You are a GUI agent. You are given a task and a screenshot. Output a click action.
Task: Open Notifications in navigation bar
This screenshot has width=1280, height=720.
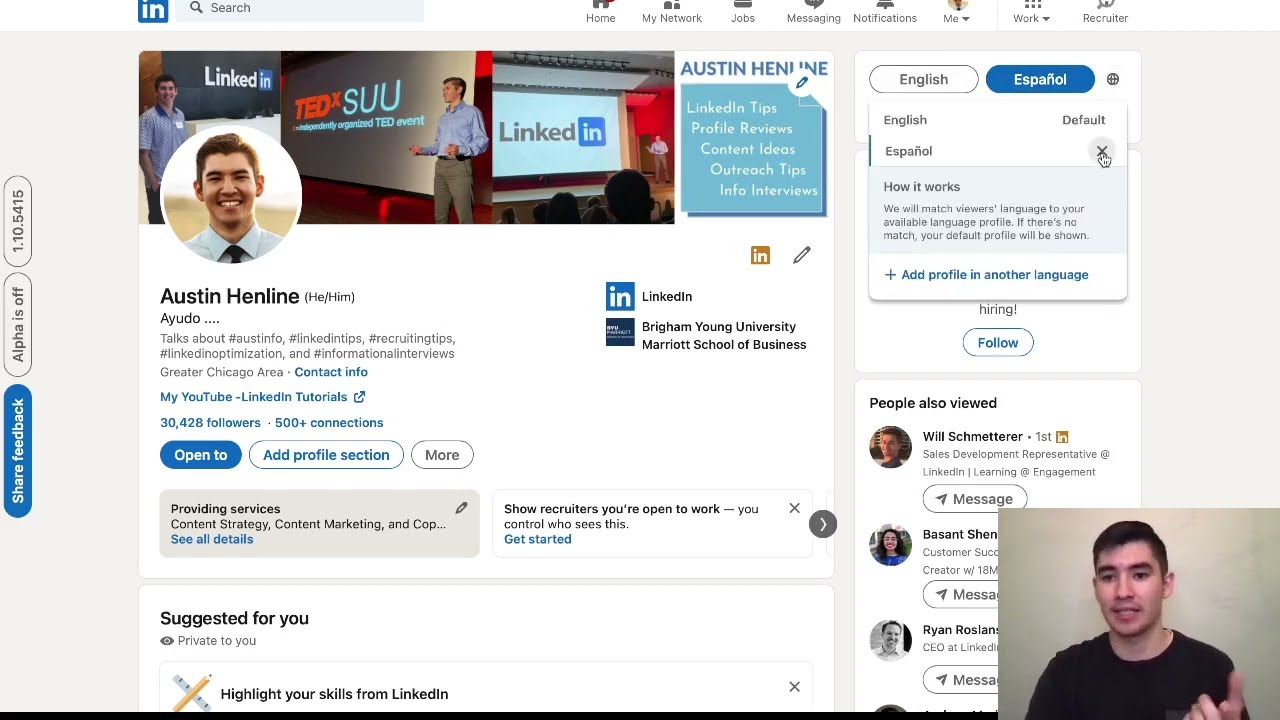pyautogui.click(x=885, y=12)
